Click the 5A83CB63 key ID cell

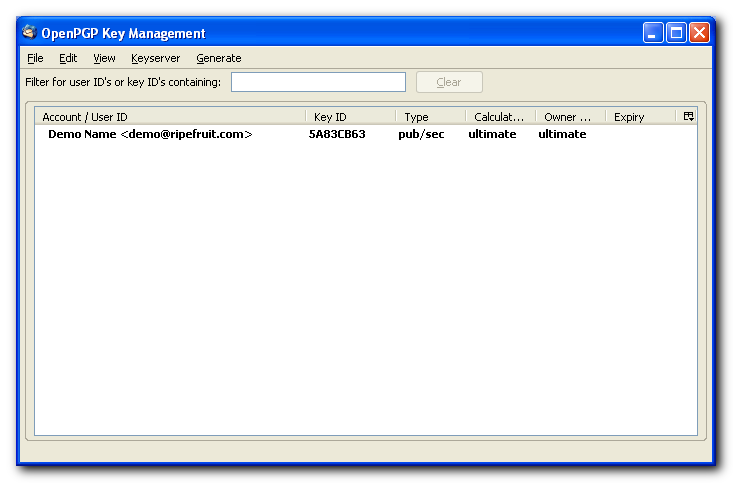pos(337,134)
